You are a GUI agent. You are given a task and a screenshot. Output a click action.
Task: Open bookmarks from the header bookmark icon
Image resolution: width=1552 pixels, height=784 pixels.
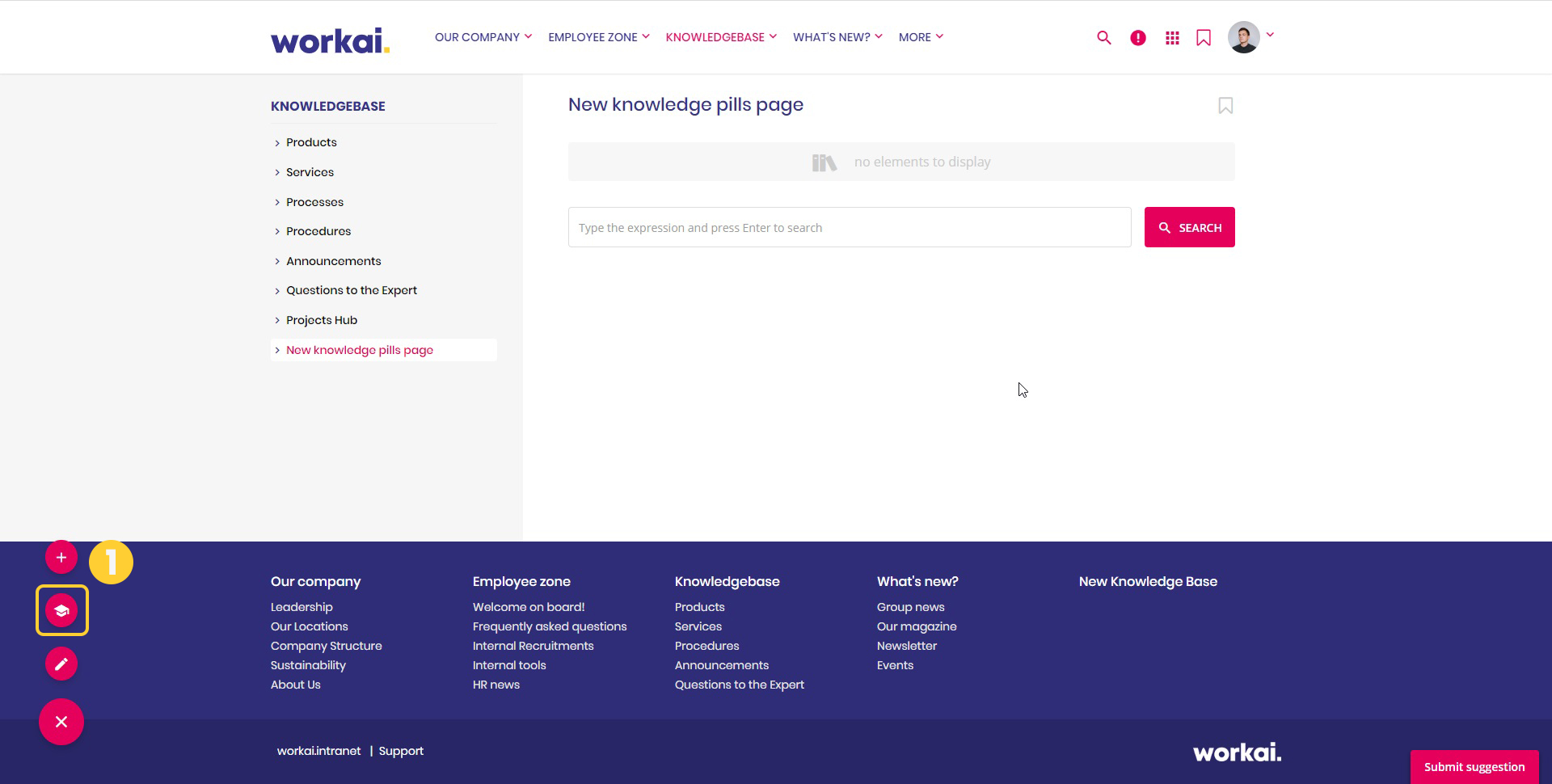[1204, 37]
